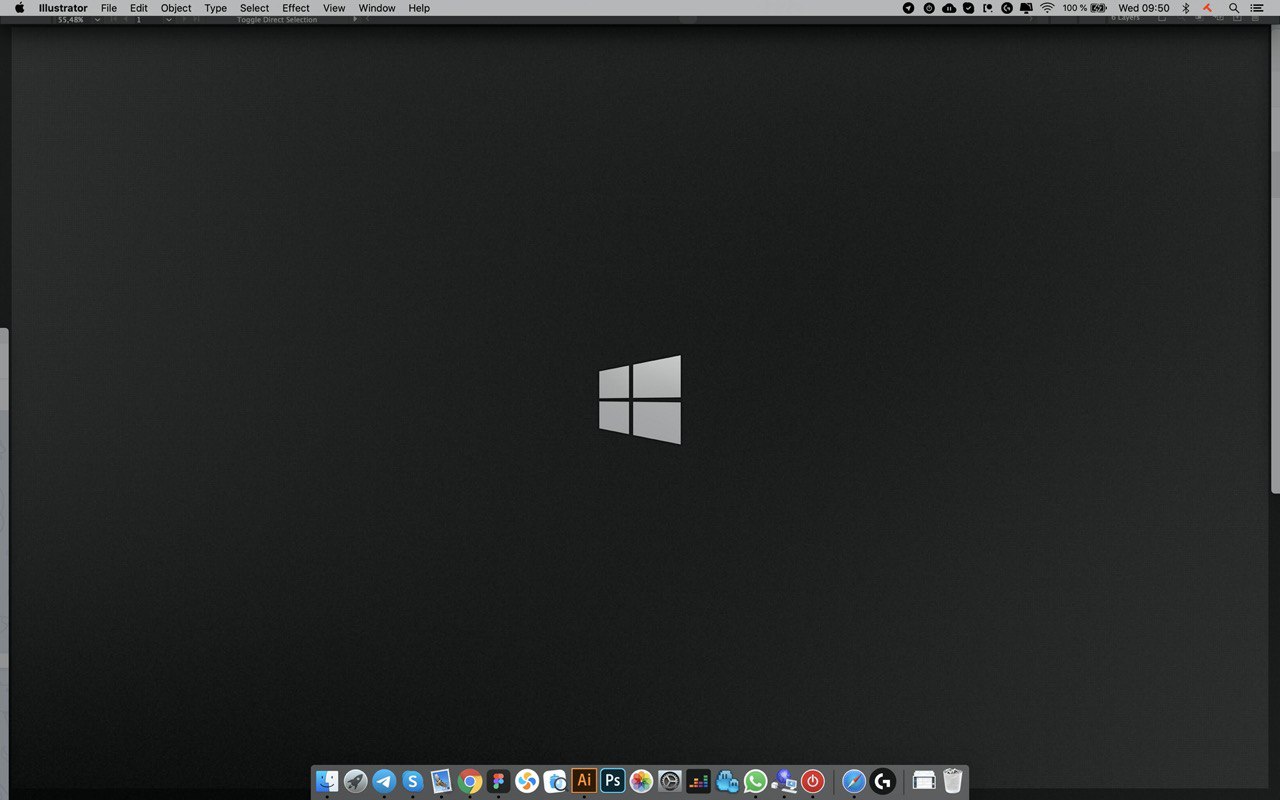Screen dimensions: 1280x800
Task: Click the battery status 100 % indicator
Action: (x=1085, y=8)
